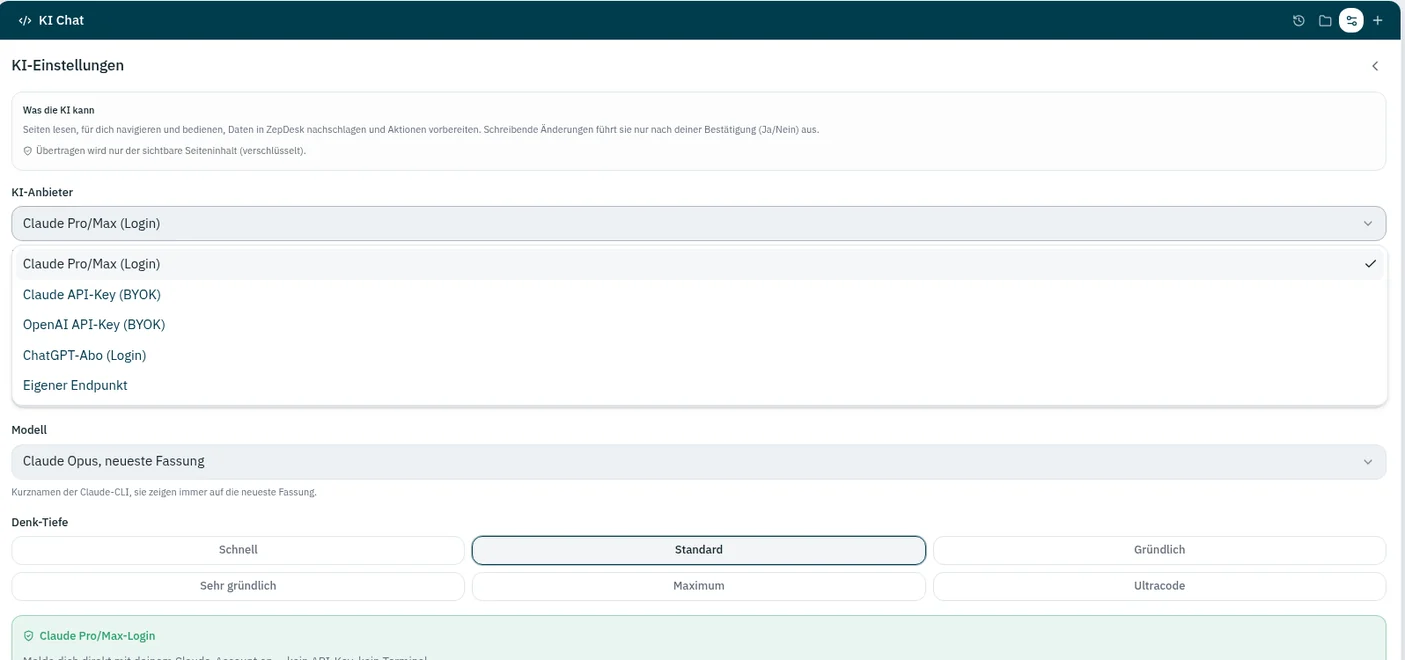Open the folder icon in header
1405x660 pixels.
click(1325, 20)
